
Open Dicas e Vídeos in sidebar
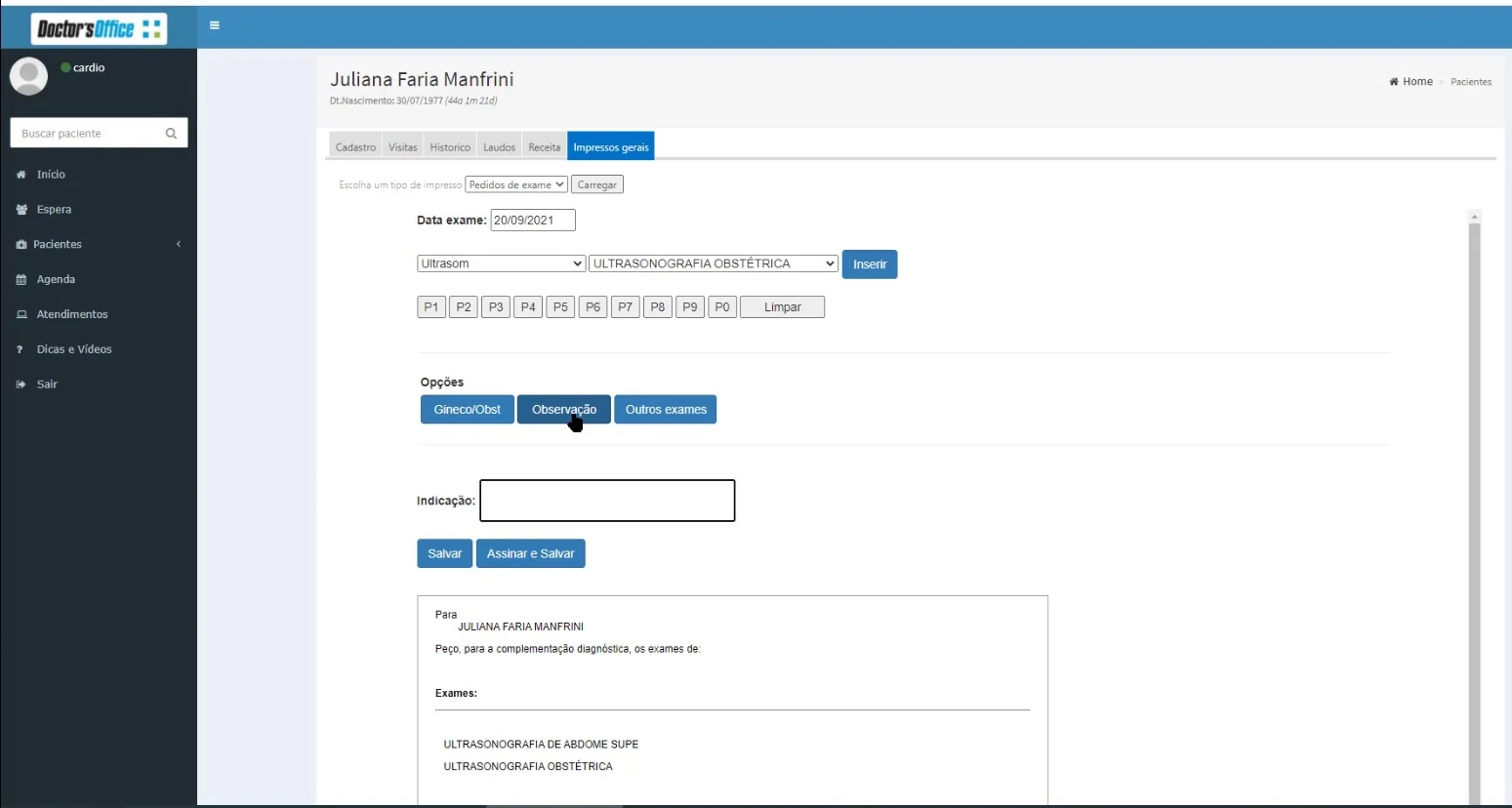[74, 349]
